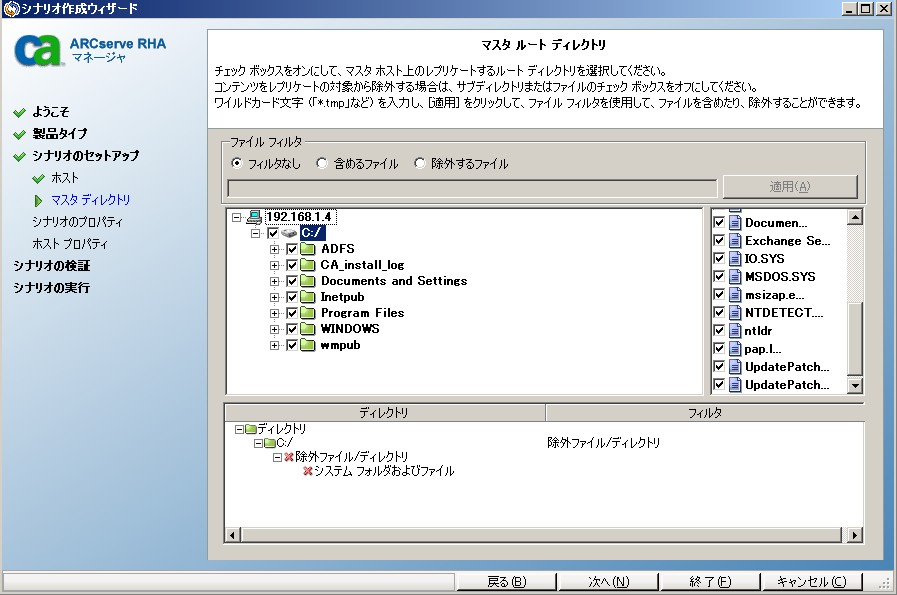Click the red X icon beside システム フォルダおよびファイル
Viewport: 897px width, 595px height.
point(308,471)
